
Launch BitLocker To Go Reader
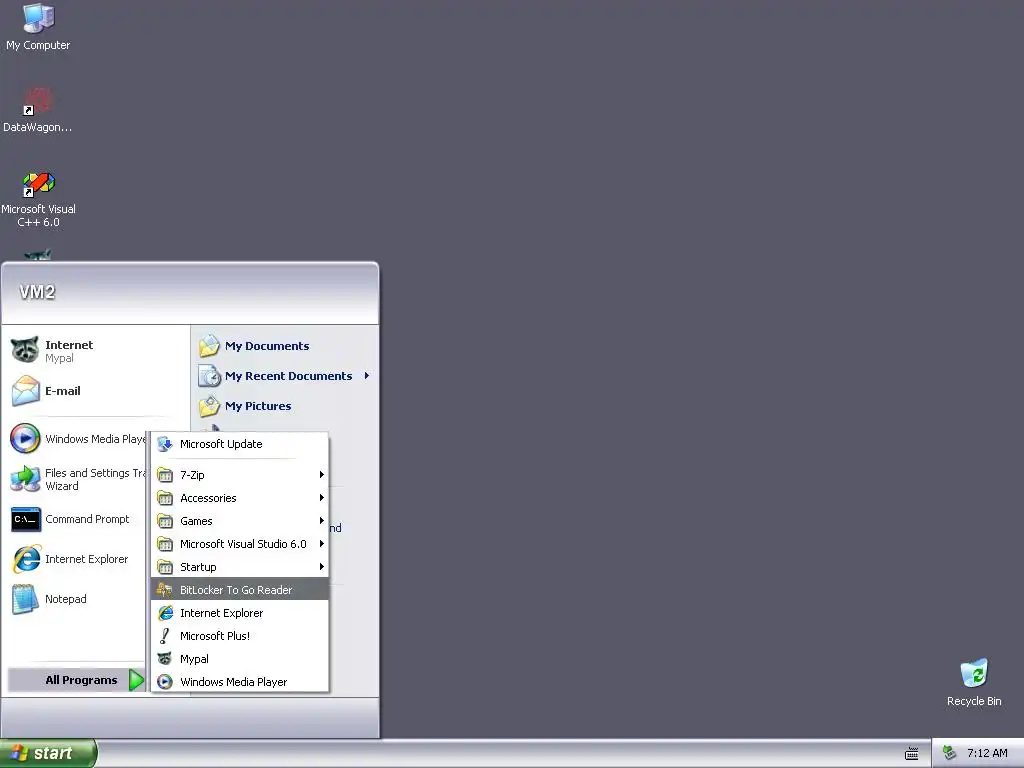[x=240, y=590]
